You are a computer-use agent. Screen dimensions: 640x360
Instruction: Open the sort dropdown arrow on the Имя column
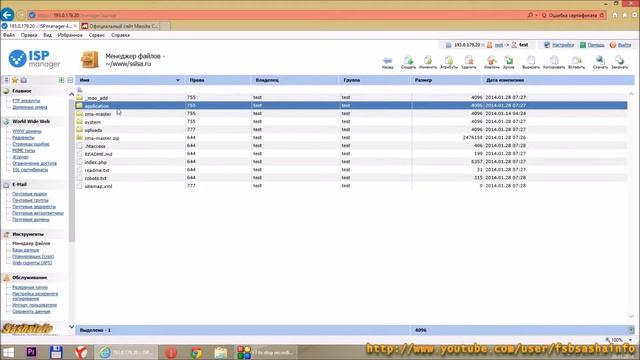(x=178, y=80)
